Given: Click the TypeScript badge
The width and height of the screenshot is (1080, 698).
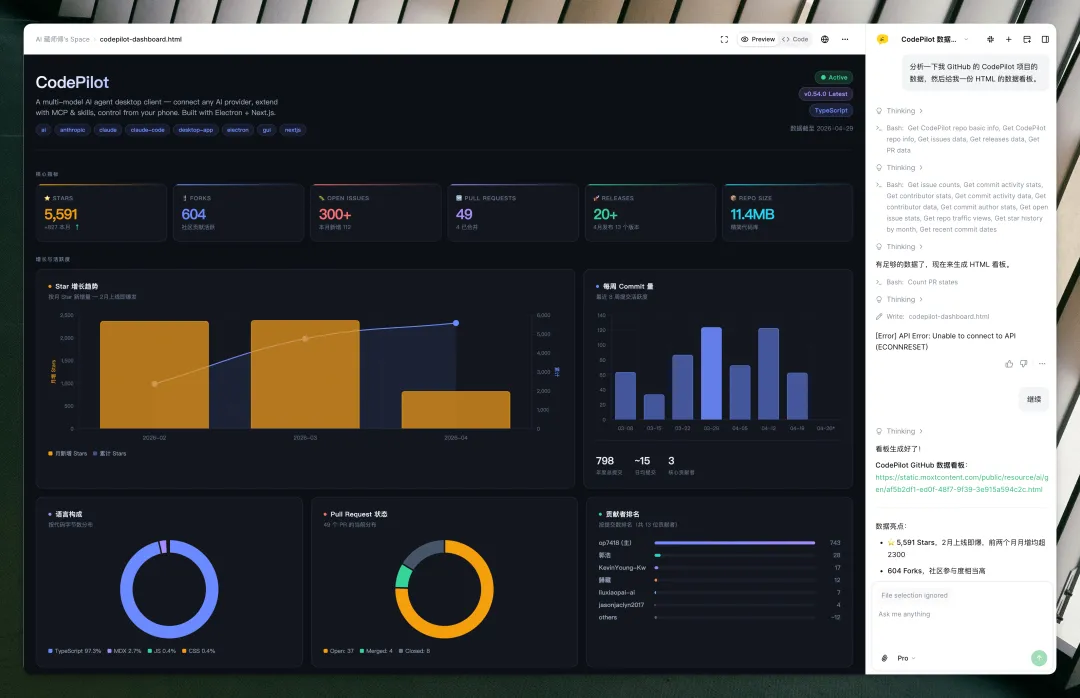Looking at the screenshot, I should point(831,111).
